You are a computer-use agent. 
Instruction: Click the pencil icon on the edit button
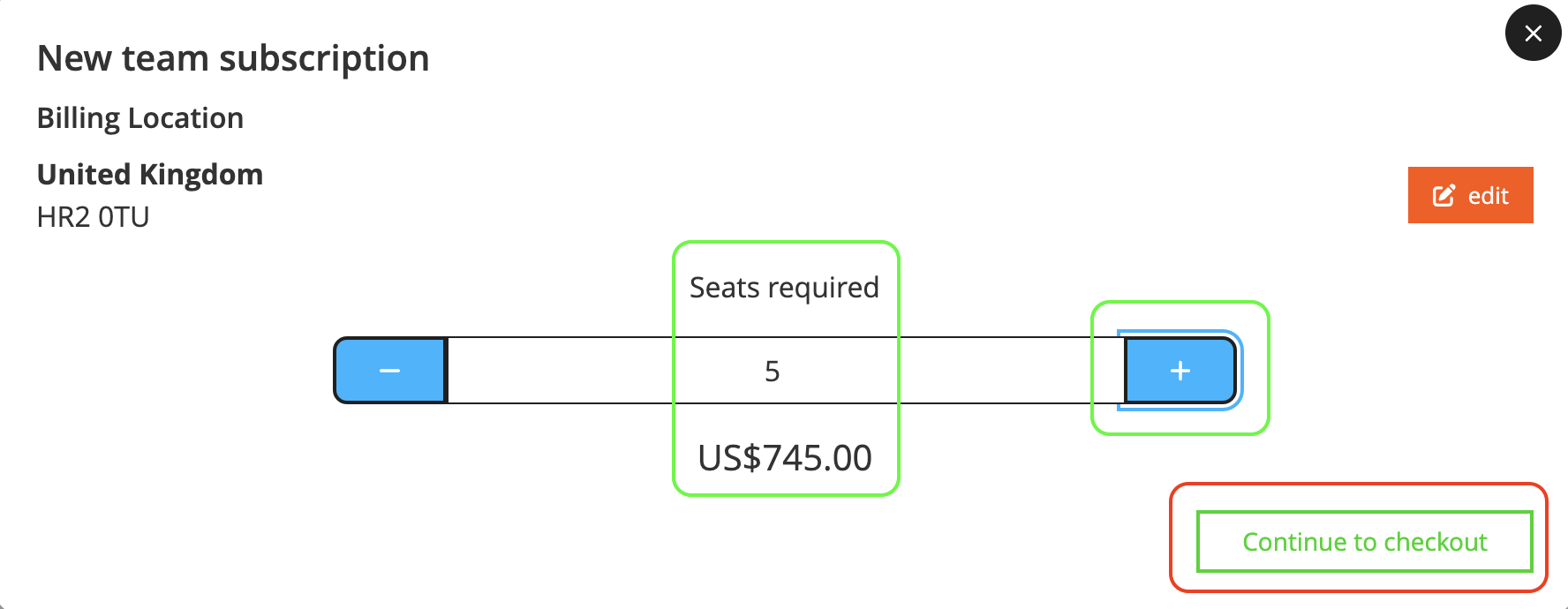pos(1443,195)
